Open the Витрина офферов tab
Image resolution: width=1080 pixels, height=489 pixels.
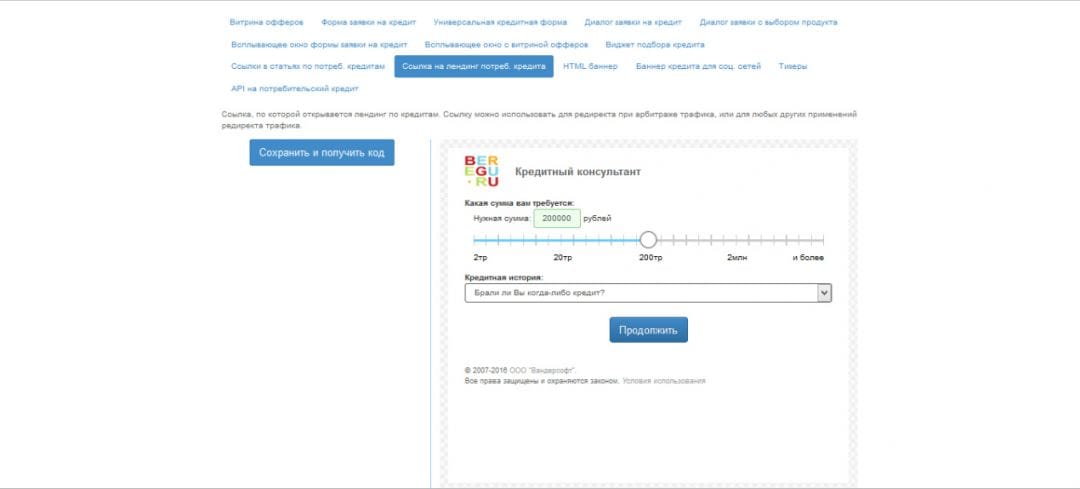266,22
